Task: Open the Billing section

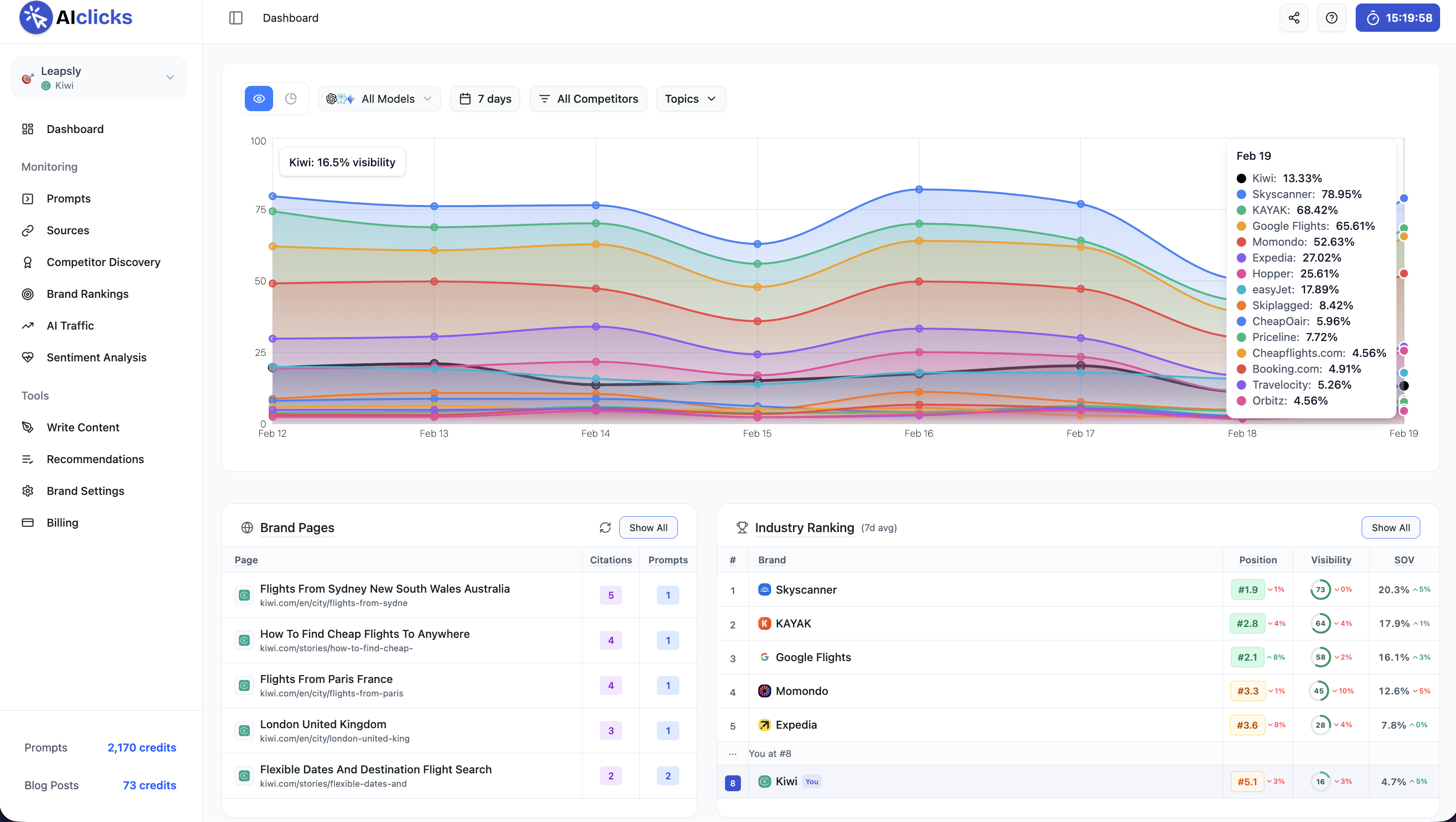Action: [x=62, y=523]
